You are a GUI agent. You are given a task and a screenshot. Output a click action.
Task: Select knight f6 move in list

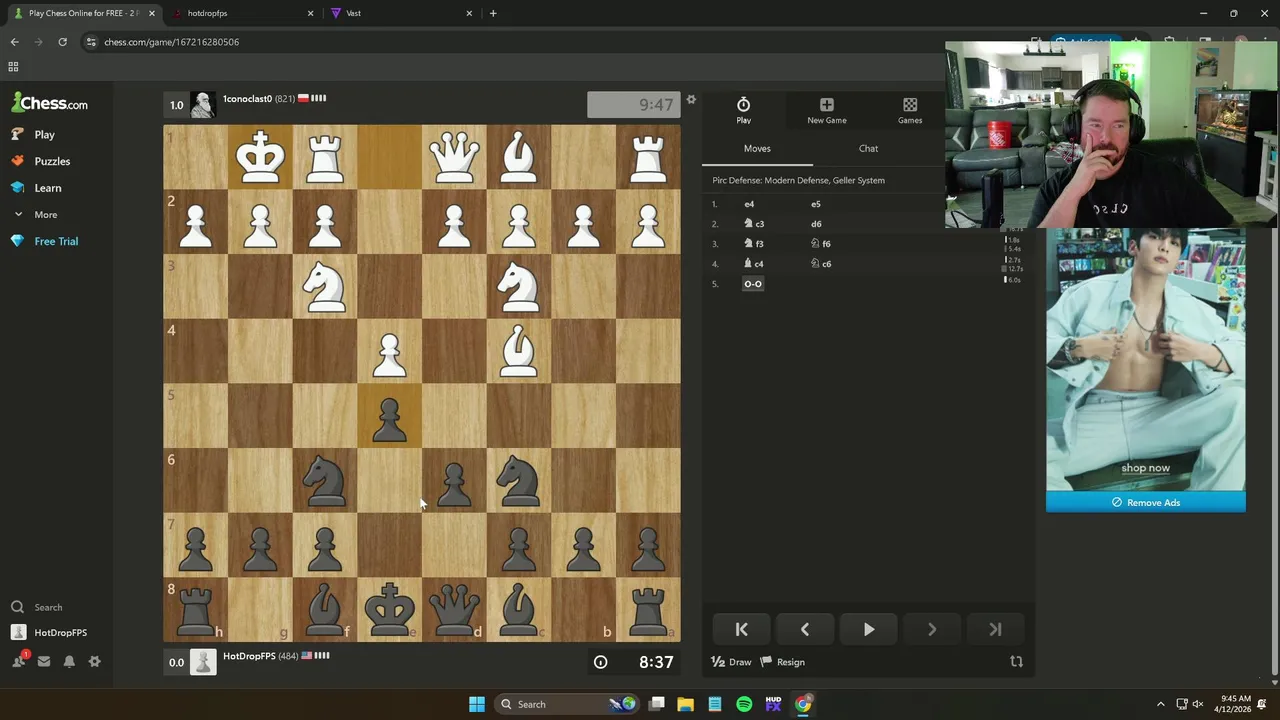pos(821,244)
